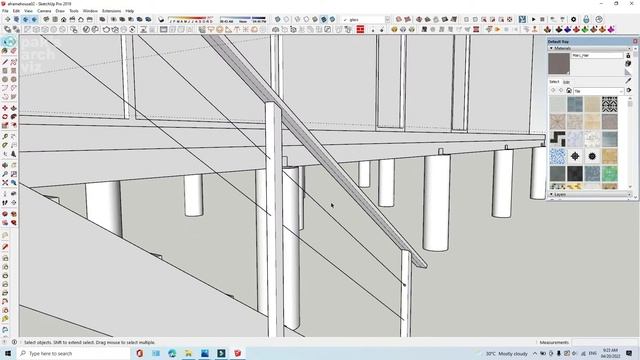Click the play animation button
Viewport: 640px width, 360px height.
coord(533,19)
